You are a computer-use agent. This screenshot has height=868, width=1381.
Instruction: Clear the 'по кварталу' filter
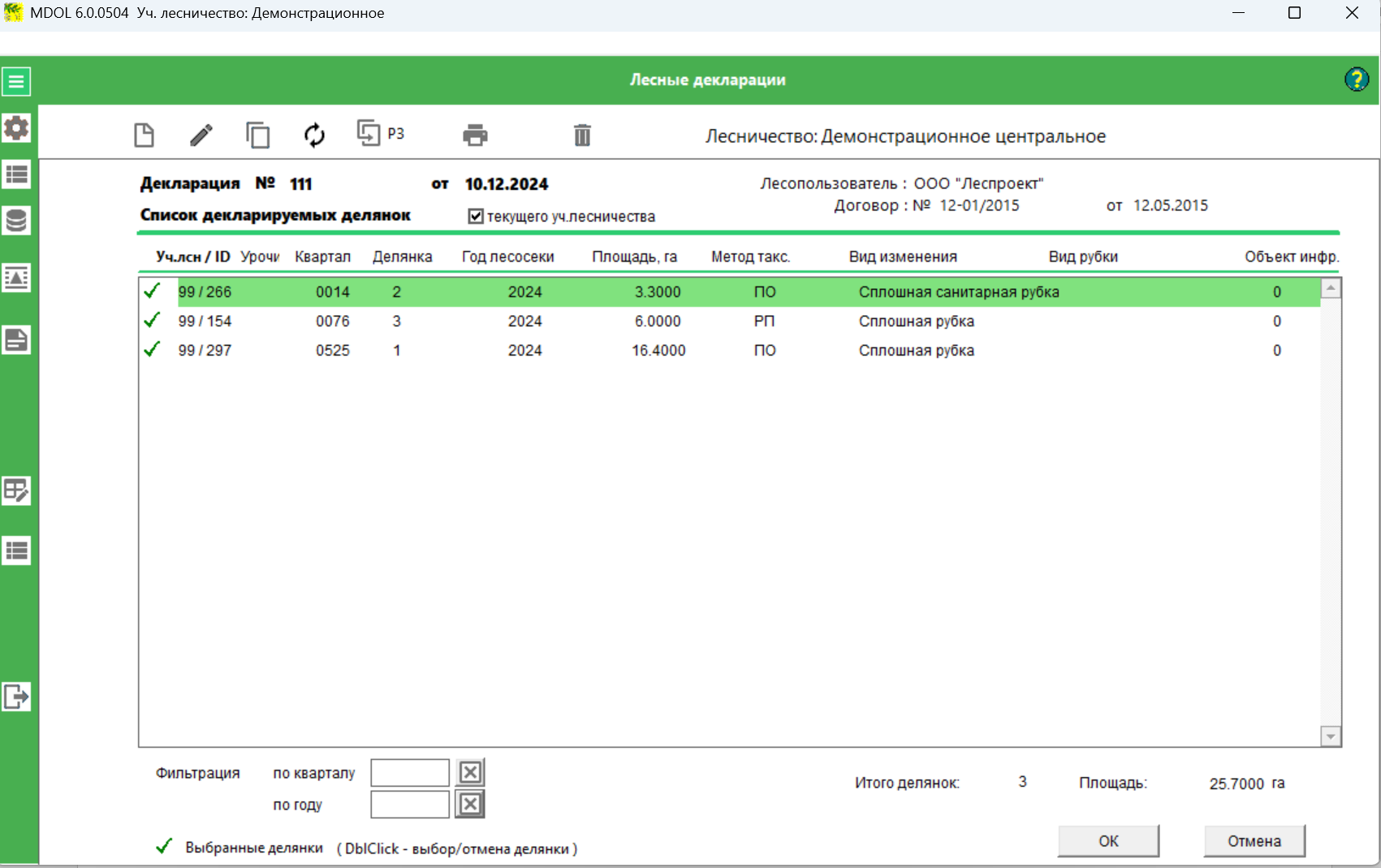pyautogui.click(x=470, y=772)
